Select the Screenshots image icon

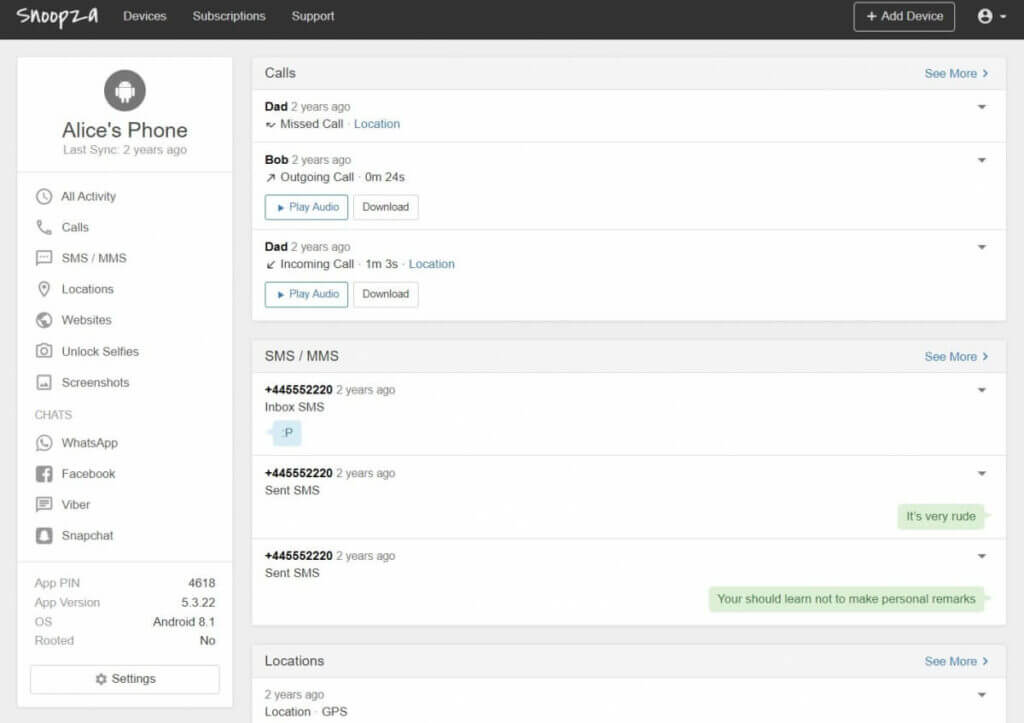coord(44,382)
